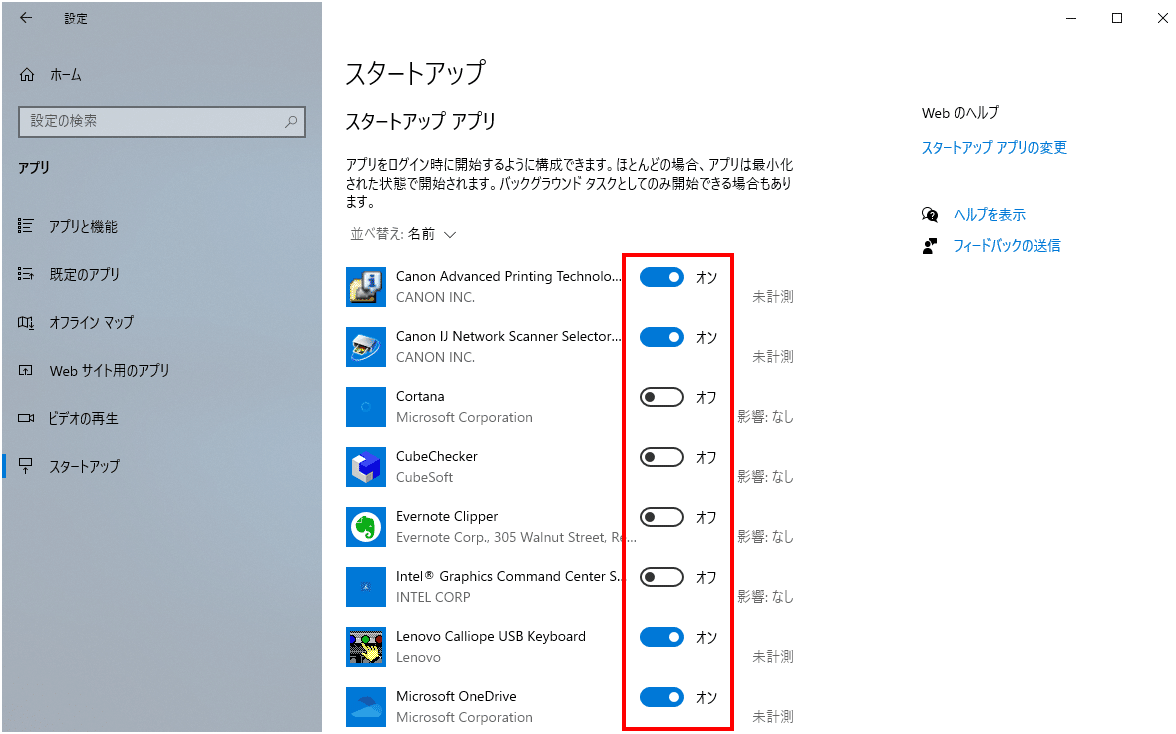
Task: Click the Evernote Clipper name text
Action: click(447, 517)
